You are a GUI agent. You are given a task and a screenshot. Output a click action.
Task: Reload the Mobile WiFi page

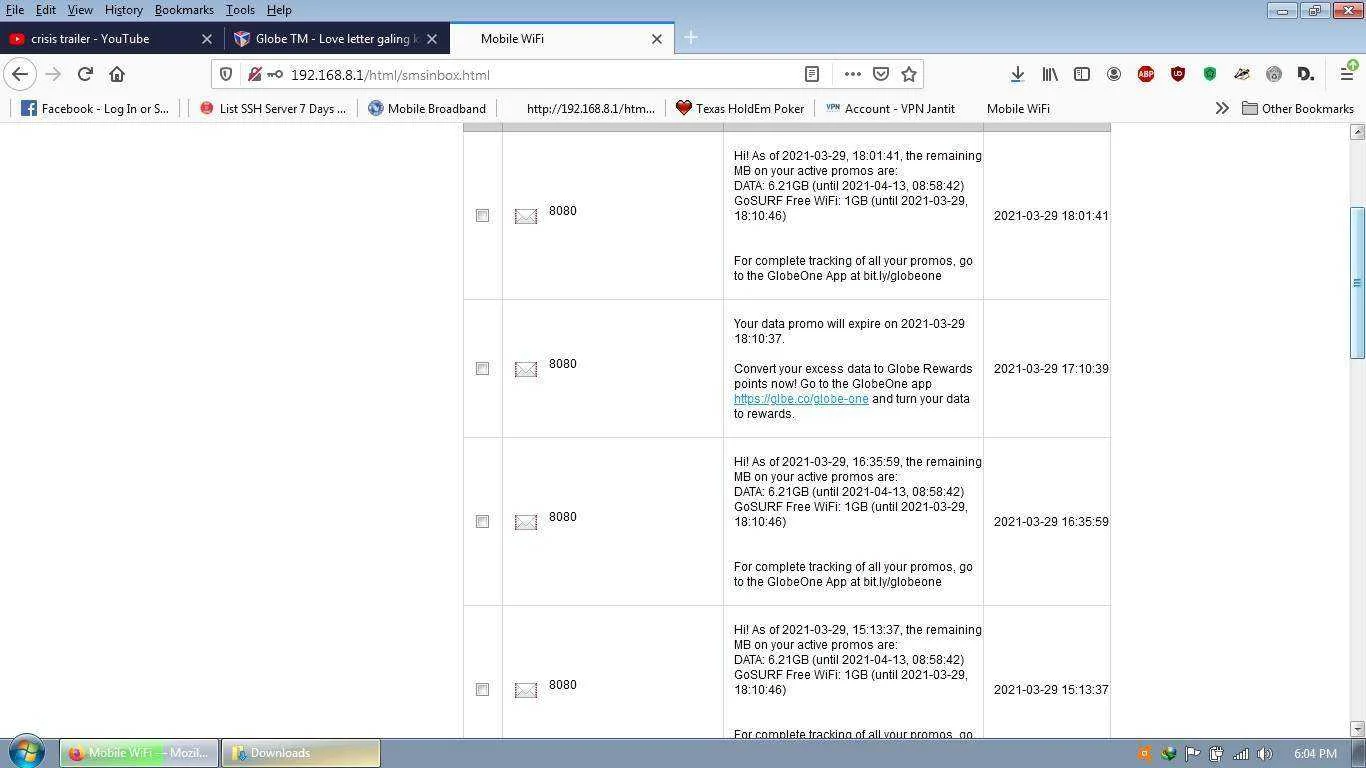(85, 74)
